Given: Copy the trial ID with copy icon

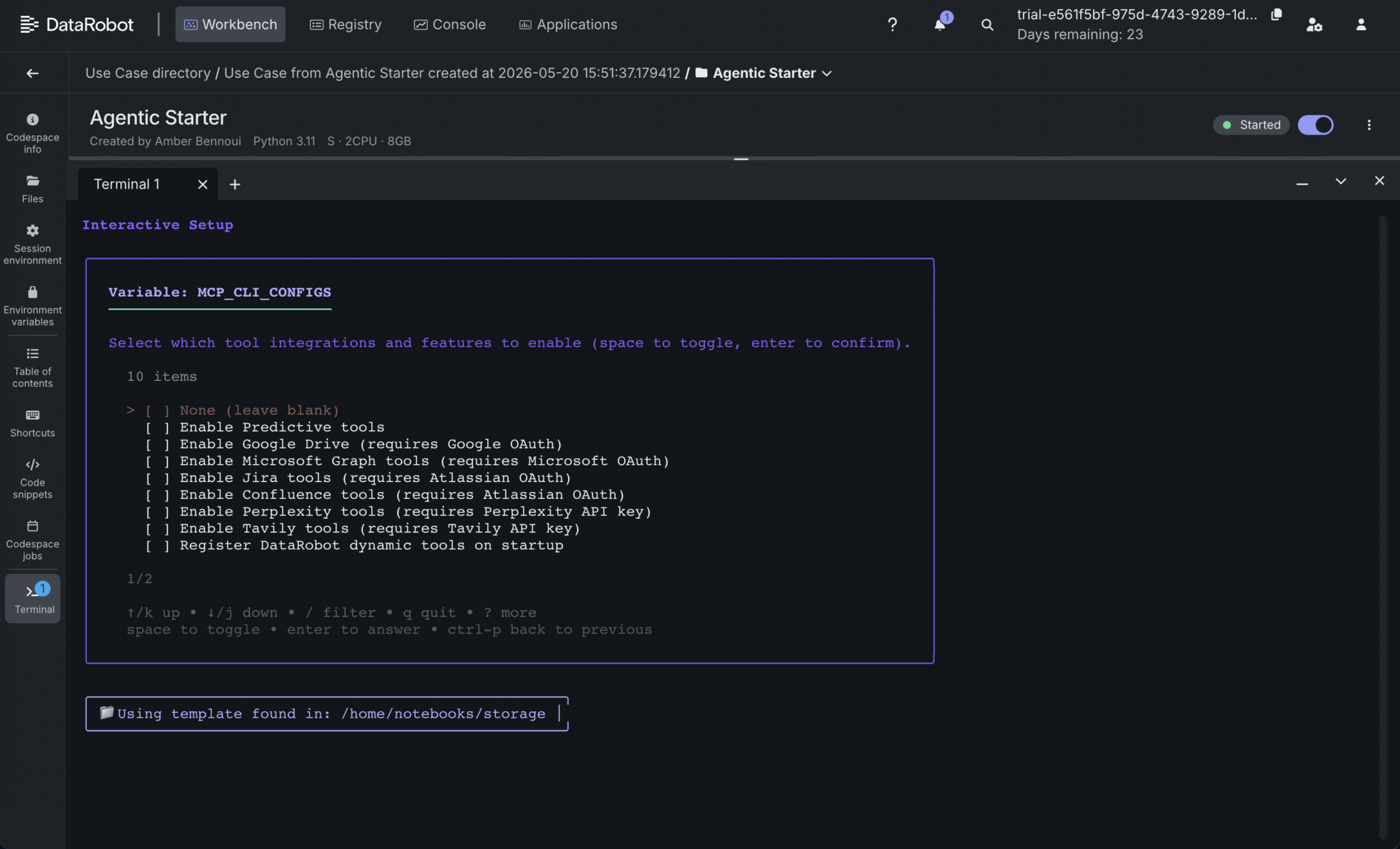Looking at the screenshot, I should click(x=1276, y=15).
